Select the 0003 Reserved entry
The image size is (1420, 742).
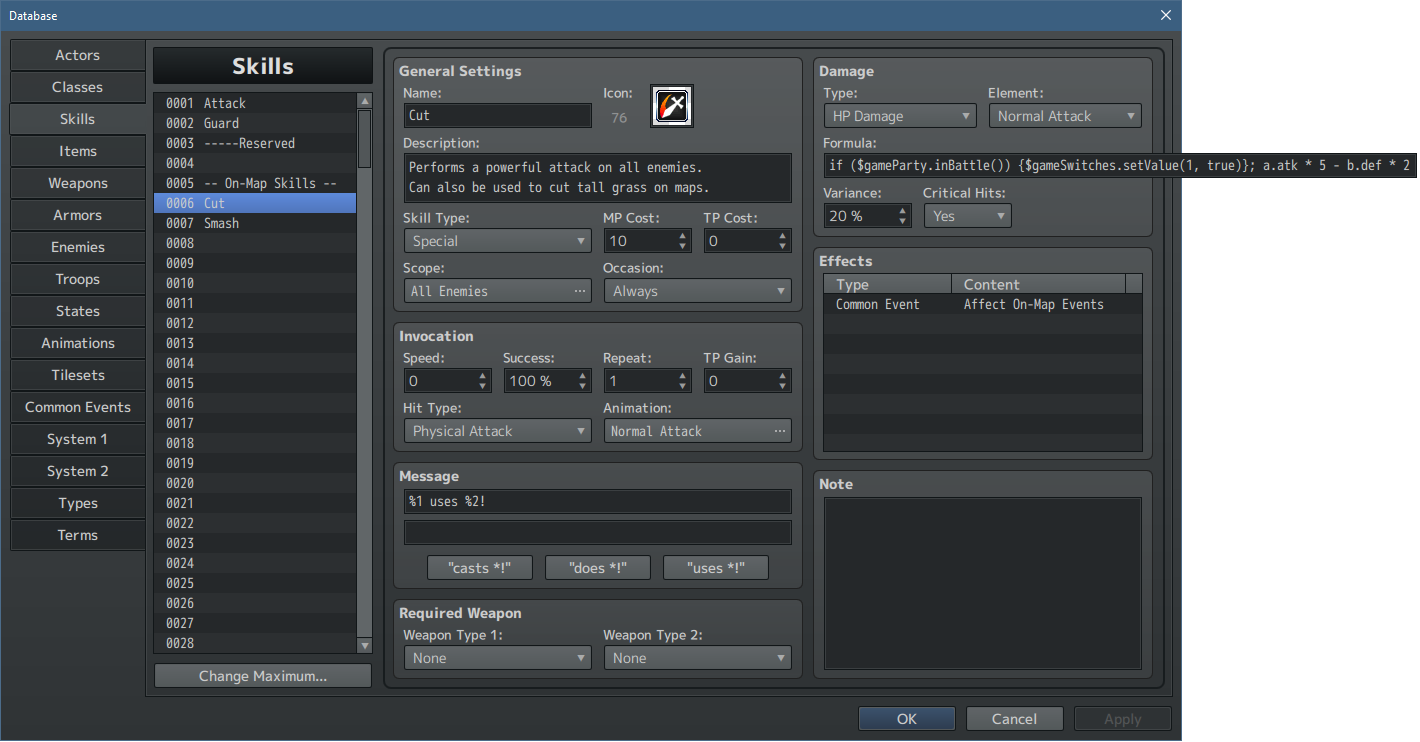tap(255, 143)
